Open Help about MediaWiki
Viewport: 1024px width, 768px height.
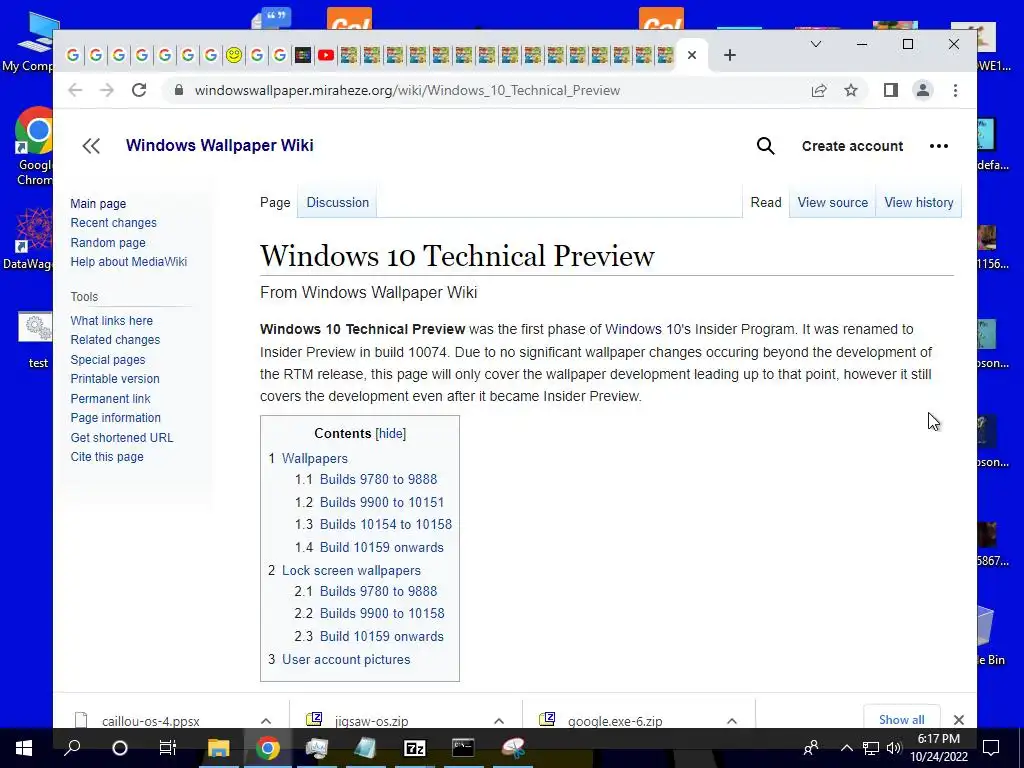129,262
